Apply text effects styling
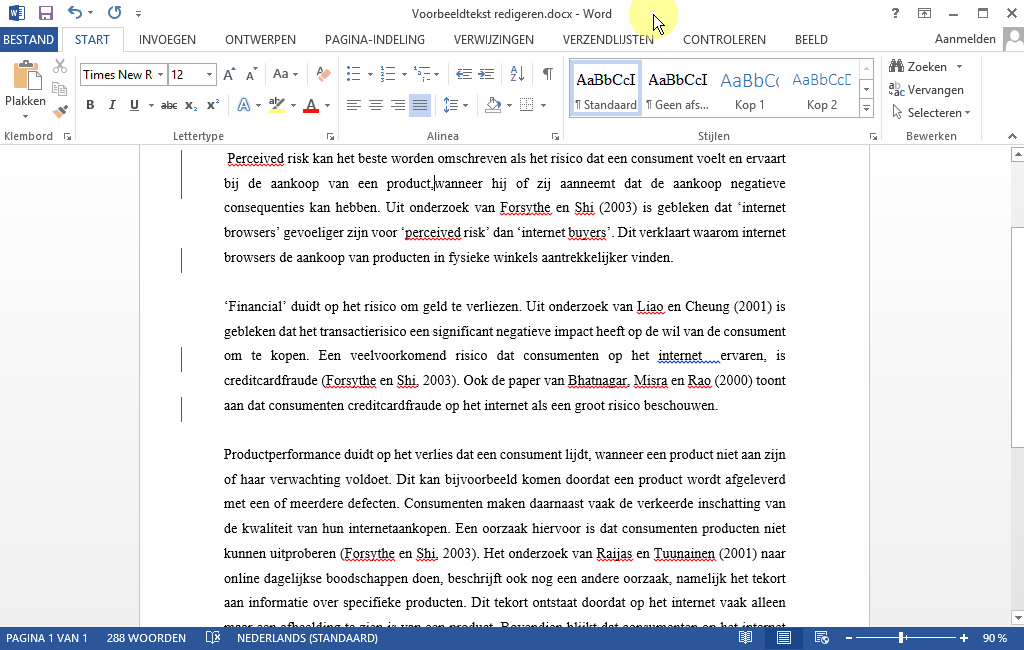This screenshot has width=1024, height=650. coord(244,105)
